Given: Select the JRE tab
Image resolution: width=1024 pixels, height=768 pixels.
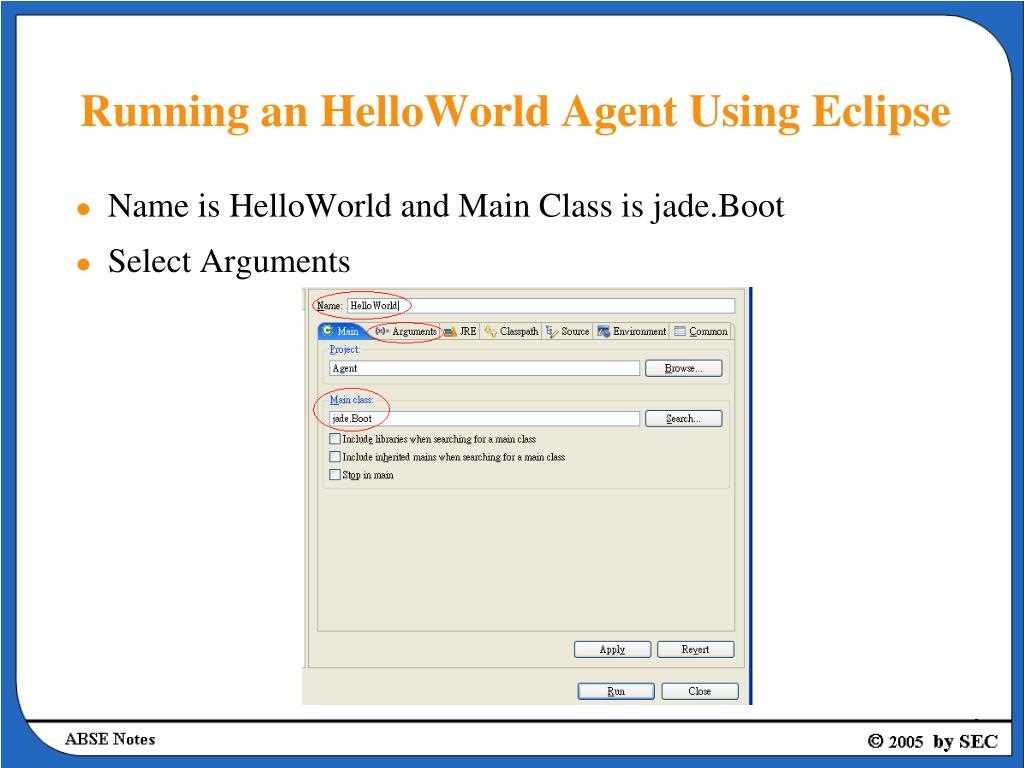Looking at the screenshot, I should pos(460,331).
